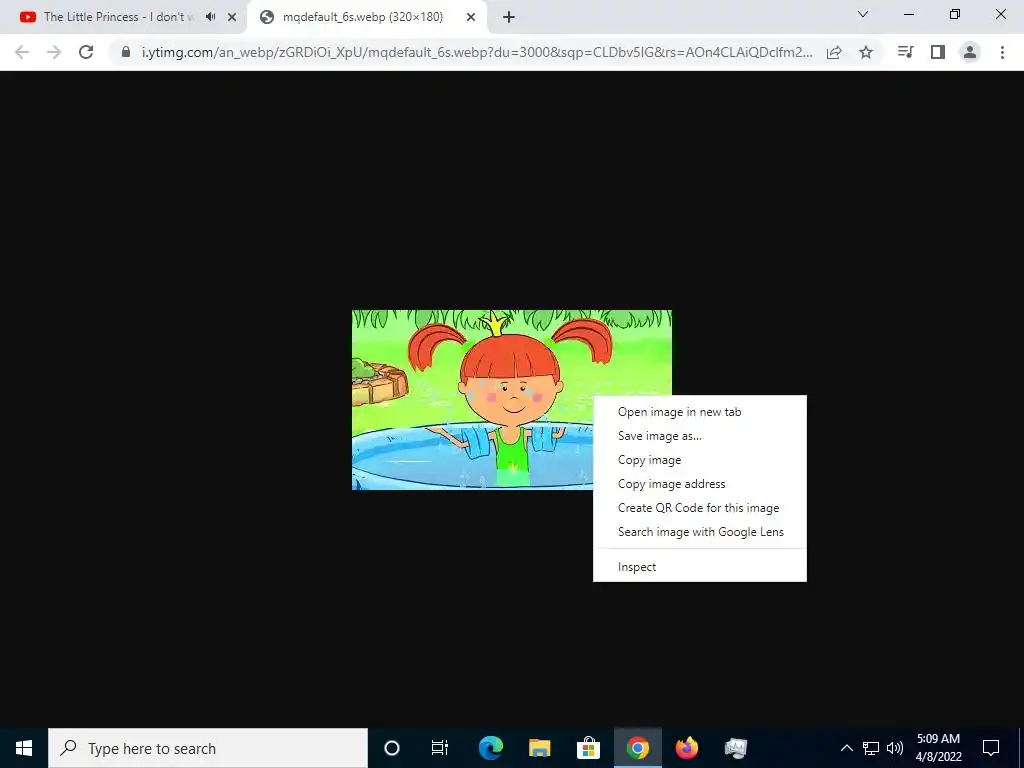1024x768 pixels.
Task: Launch Microsoft Edge from taskbar
Action: [491, 748]
